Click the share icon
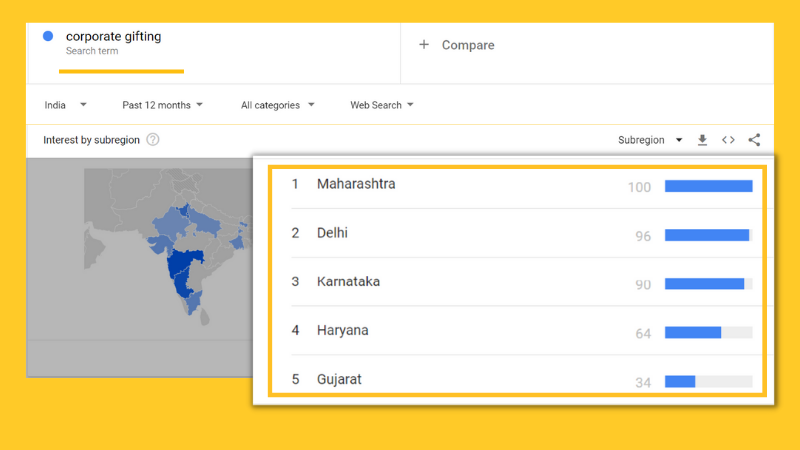The width and height of the screenshot is (800, 450). (754, 140)
